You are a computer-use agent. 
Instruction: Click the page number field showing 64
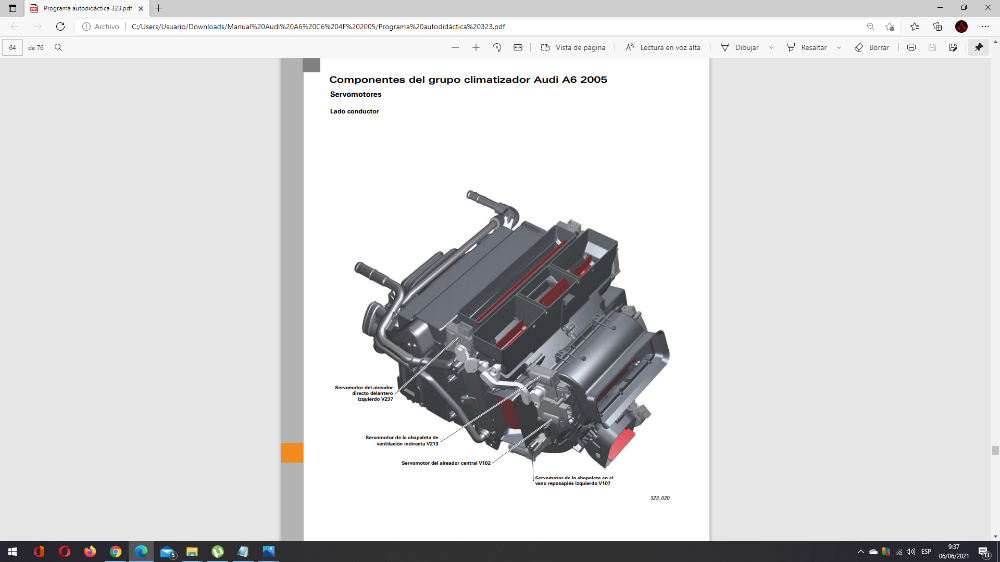pyautogui.click(x=12, y=47)
